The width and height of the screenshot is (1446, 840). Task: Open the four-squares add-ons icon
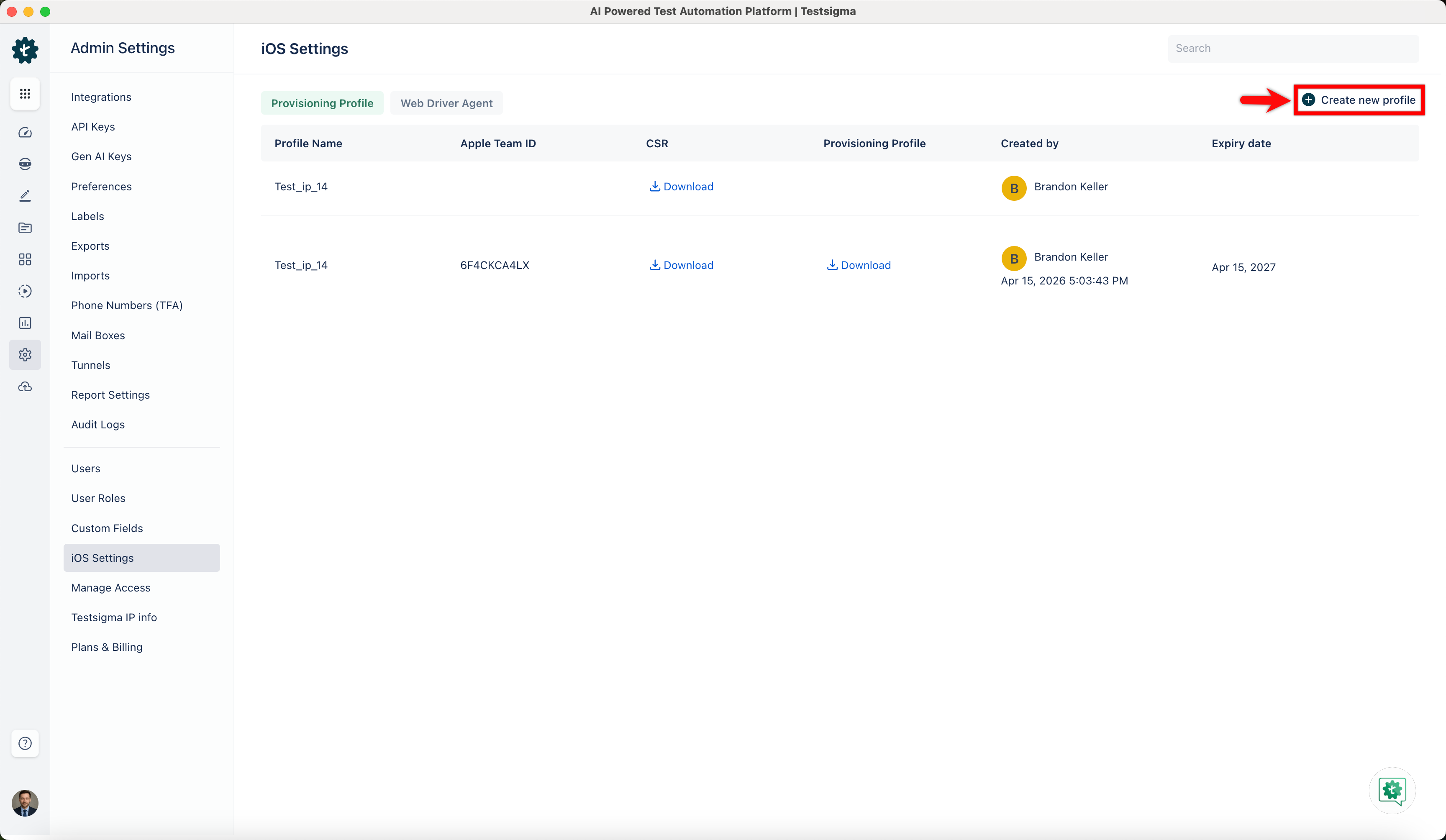25,259
